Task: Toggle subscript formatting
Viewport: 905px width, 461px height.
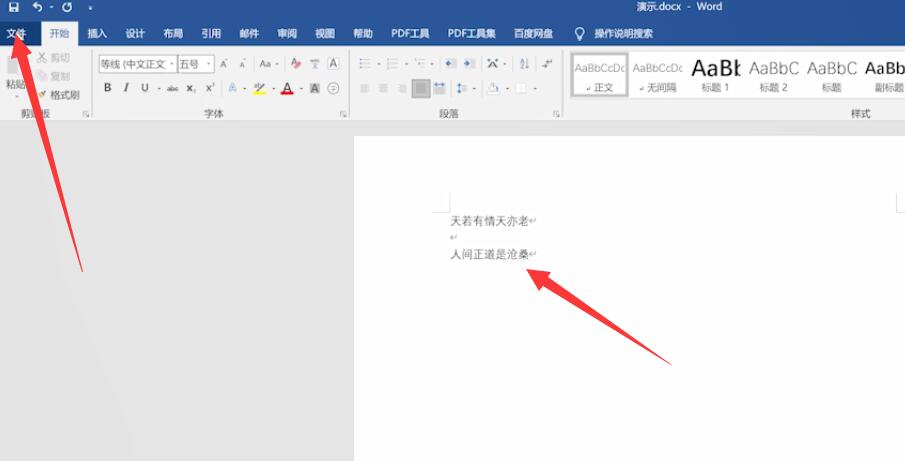Action: 191,88
